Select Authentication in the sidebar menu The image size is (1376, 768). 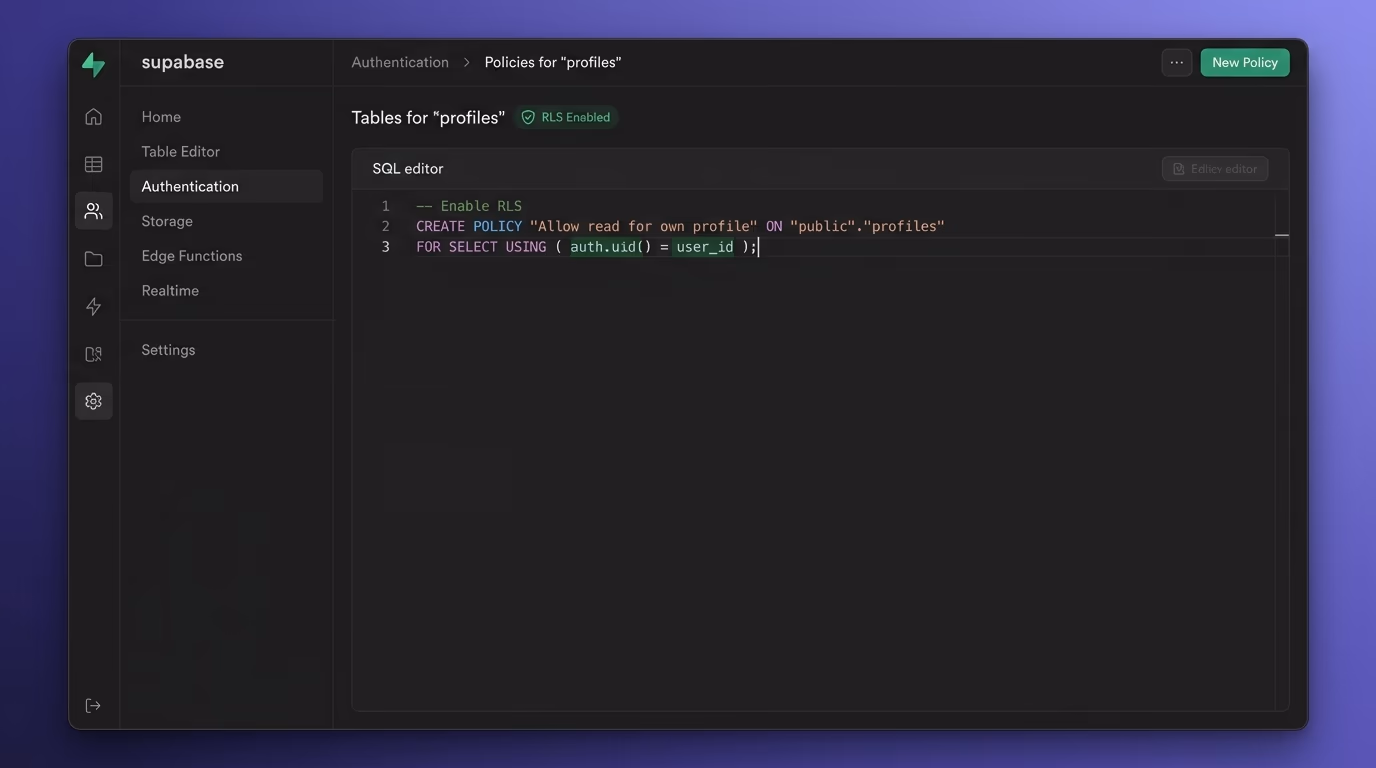[226, 186]
